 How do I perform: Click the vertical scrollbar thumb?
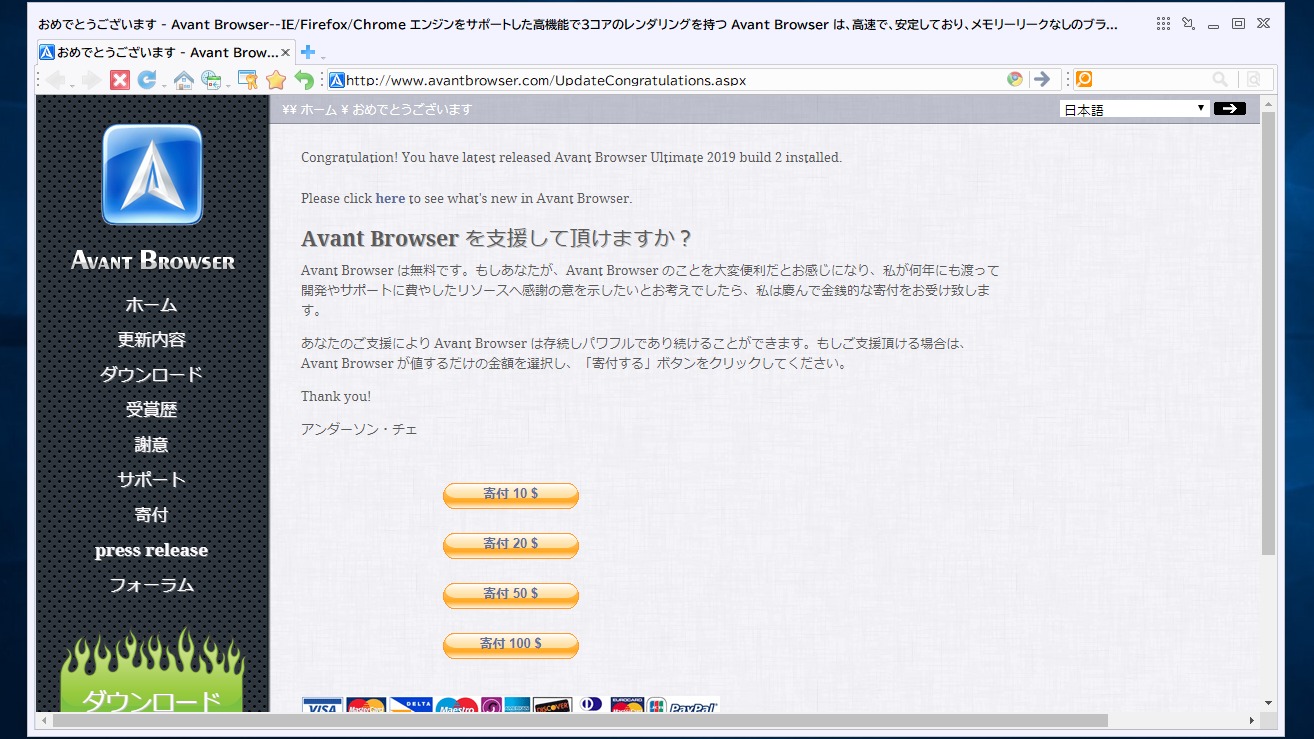[1268, 334]
